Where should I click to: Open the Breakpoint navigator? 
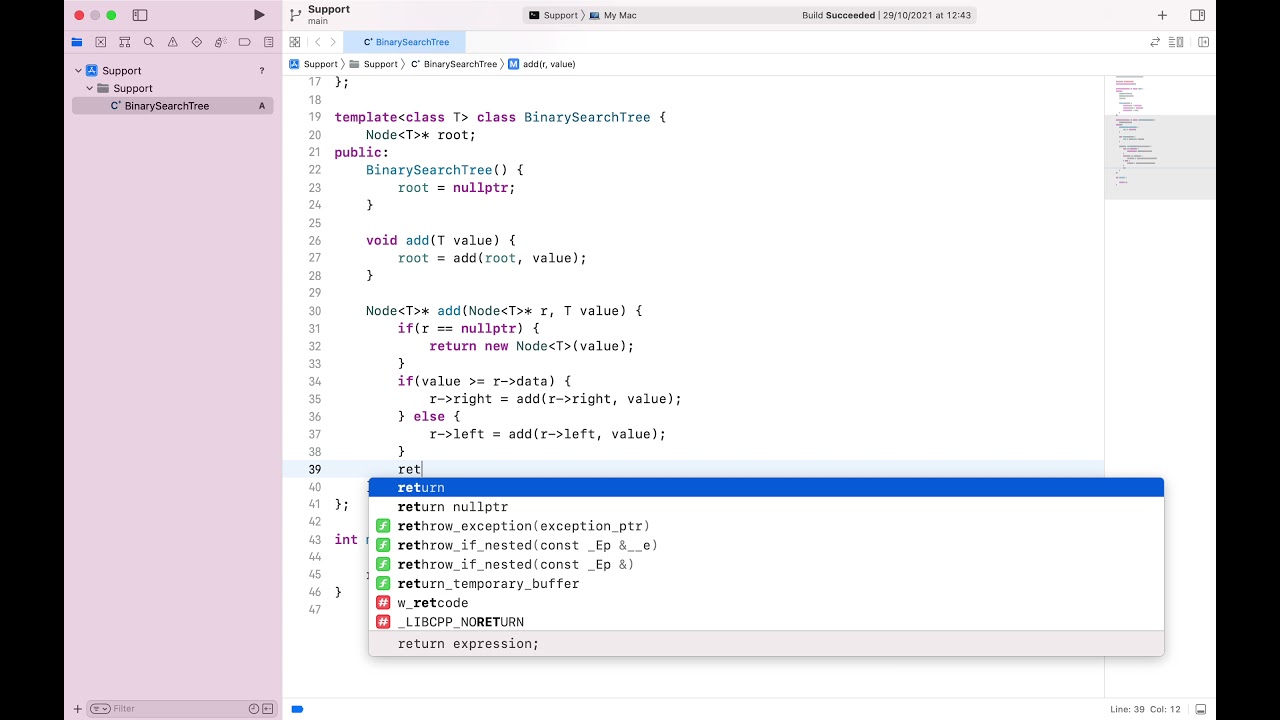pyautogui.click(x=245, y=42)
